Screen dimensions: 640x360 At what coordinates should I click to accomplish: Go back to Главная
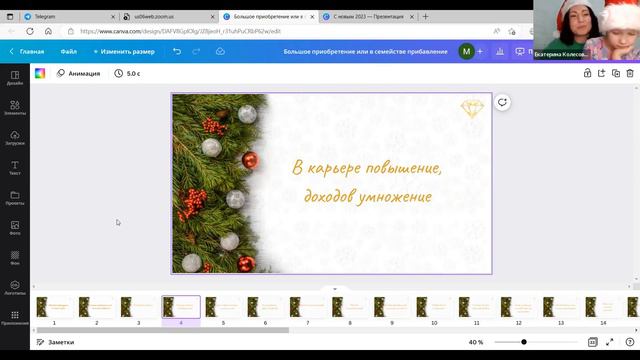[27, 51]
